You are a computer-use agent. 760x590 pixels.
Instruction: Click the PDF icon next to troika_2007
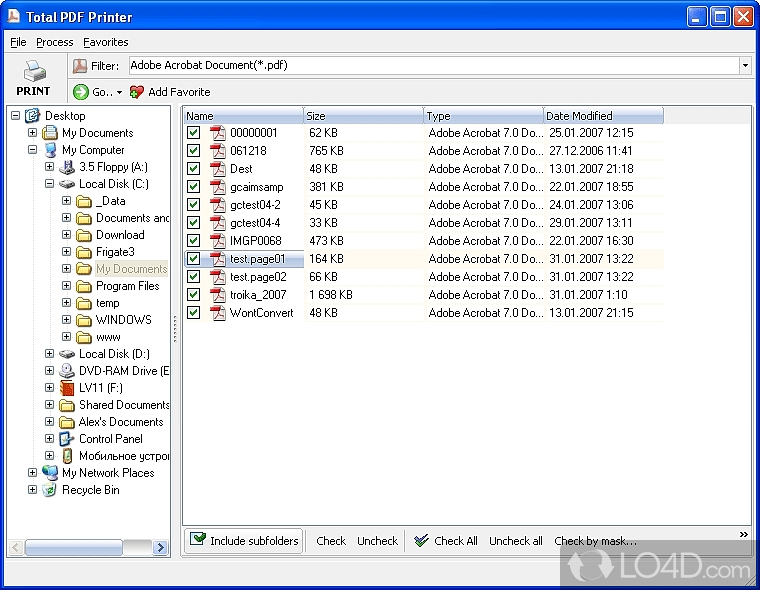point(217,295)
